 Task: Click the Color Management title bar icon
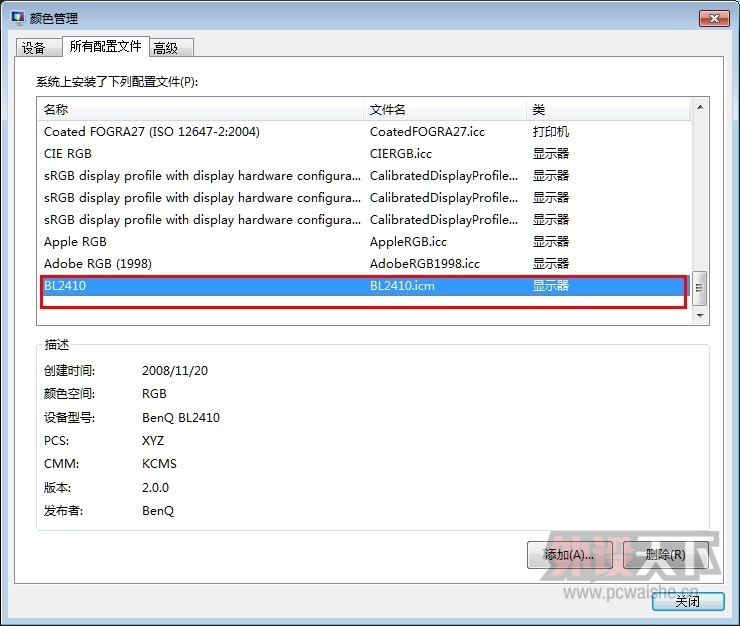[18, 18]
